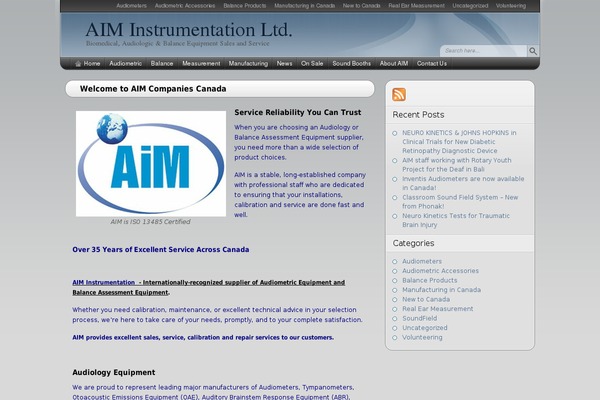Image resolution: width=600 pixels, height=400 pixels.
Task: Open the On Sale menu item
Action: (312, 64)
